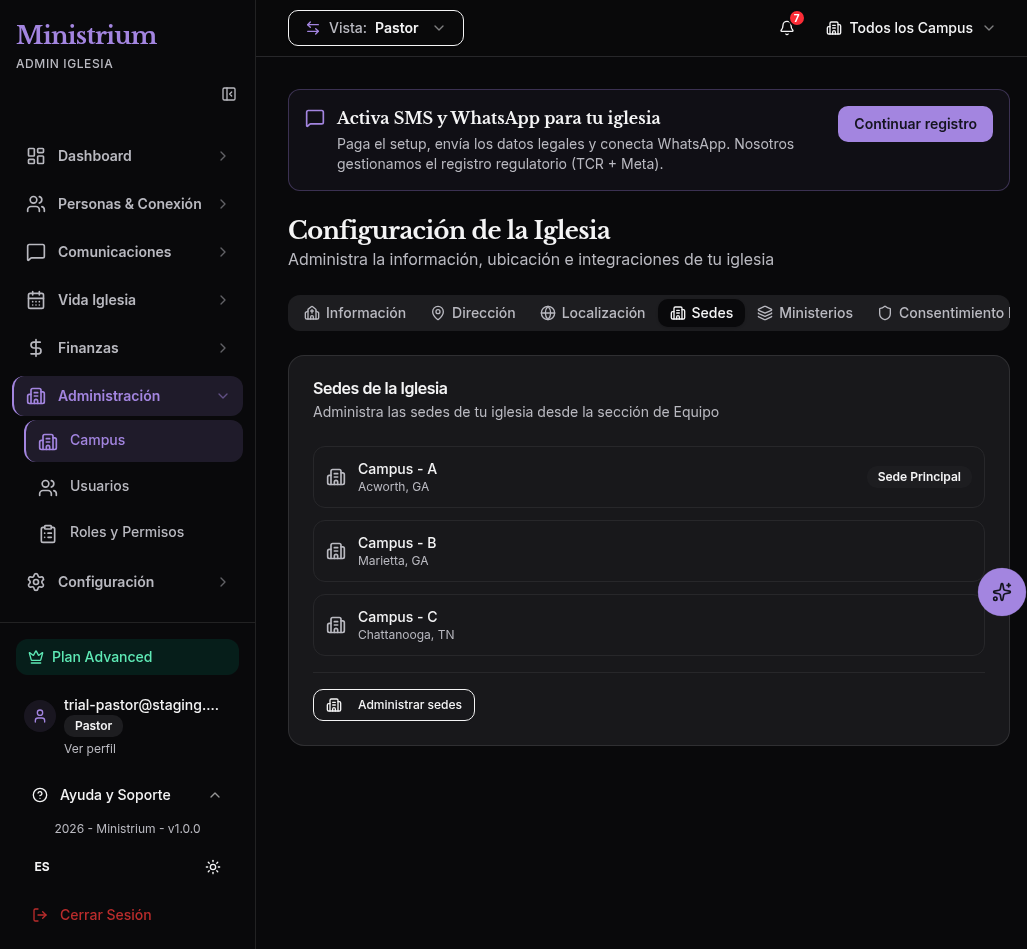
Task: Click the Dashboard grid icon
Action: (36, 156)
